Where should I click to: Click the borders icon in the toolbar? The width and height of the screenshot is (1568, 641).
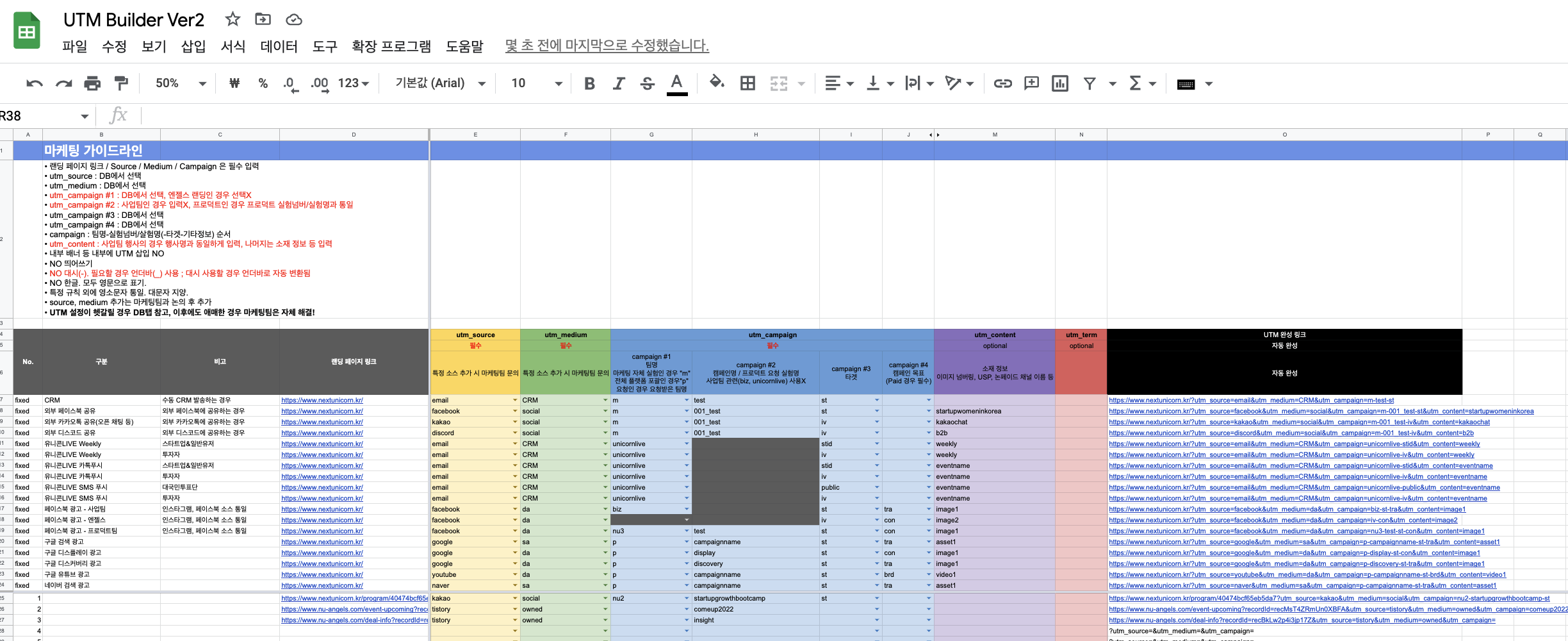coord(747,83)
